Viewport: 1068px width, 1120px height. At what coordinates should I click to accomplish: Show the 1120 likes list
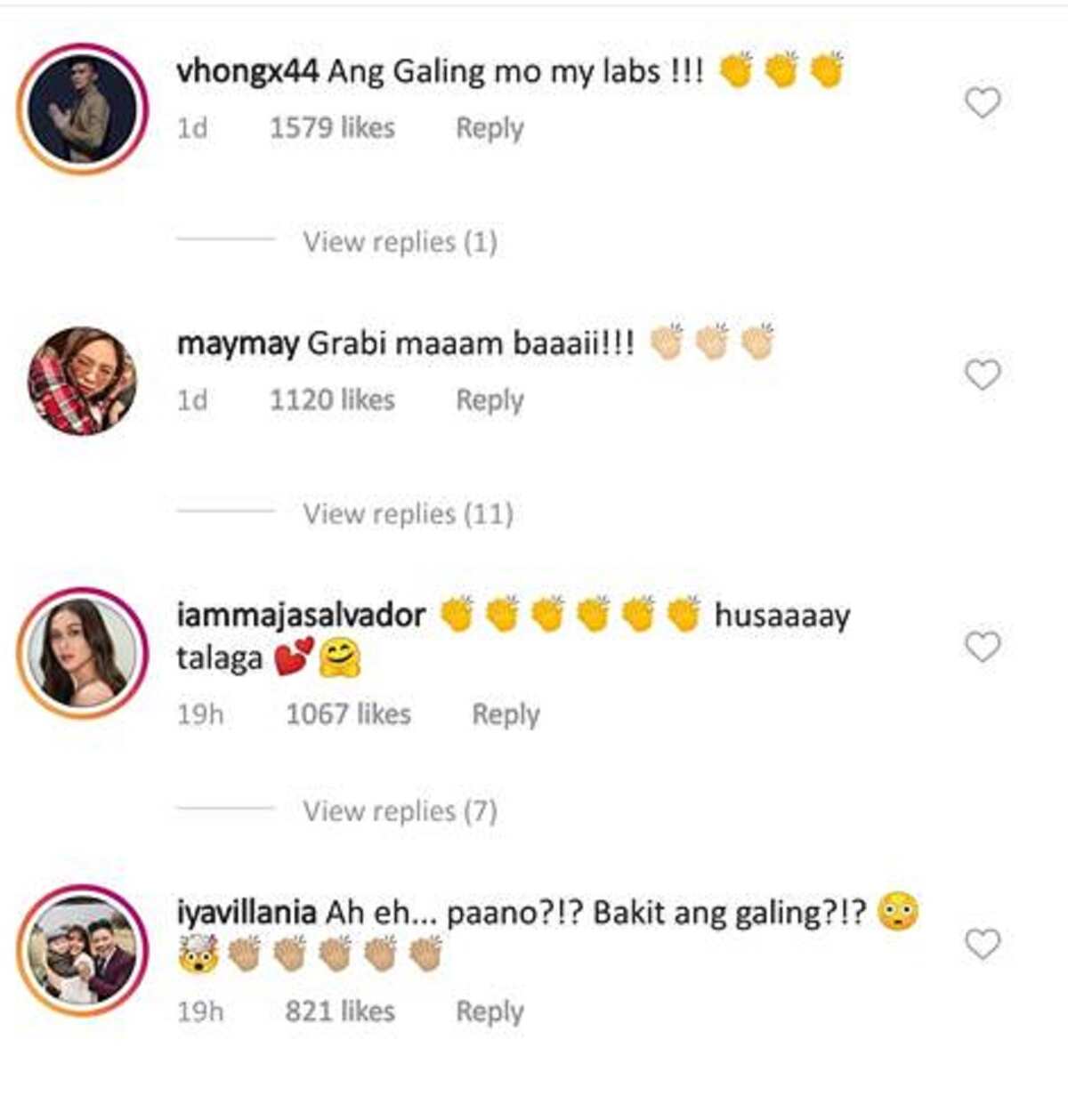(x=332, y=400)
